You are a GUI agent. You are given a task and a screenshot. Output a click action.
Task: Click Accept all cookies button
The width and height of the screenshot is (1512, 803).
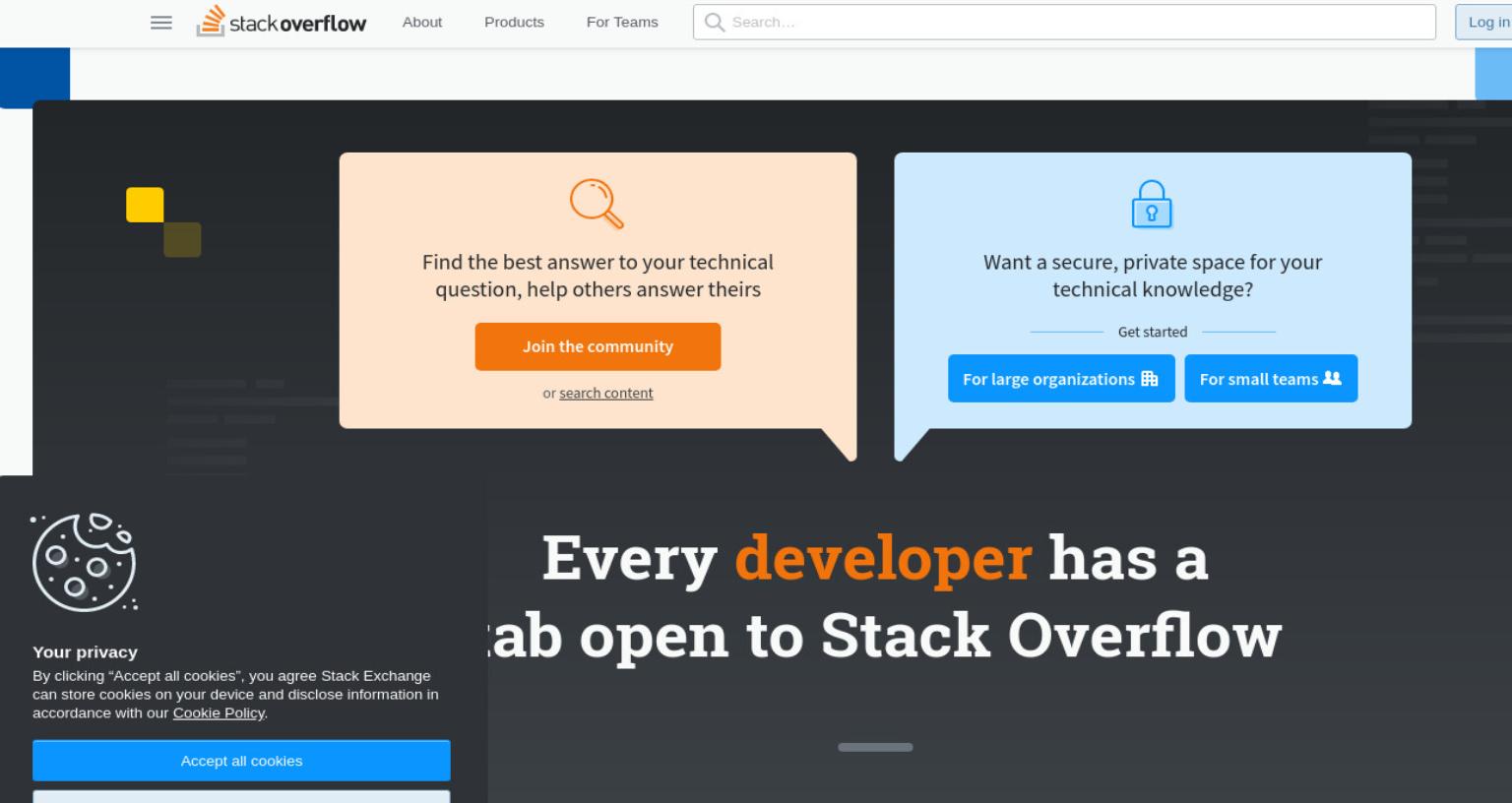pyautogui.click(x=241, y=761)
